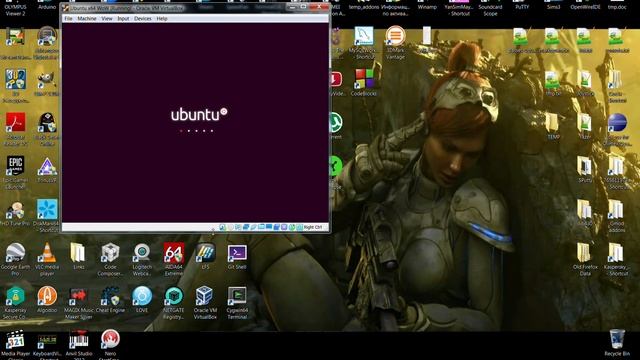This screenshot has width=640, height=360.
Task: Open the View menu in VirtualBox
Action: click(107, 18)
